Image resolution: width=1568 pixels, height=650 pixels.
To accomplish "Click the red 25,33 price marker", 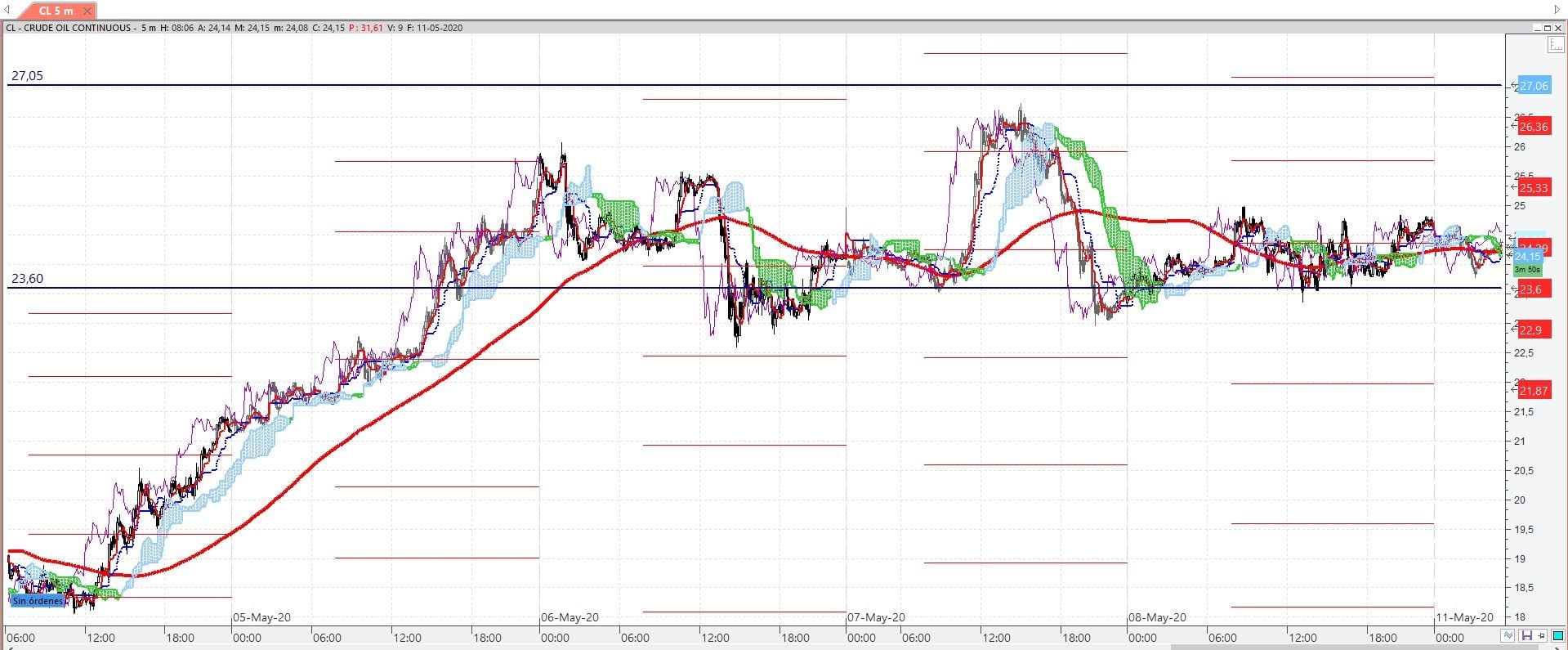I will coord(1534,188).
